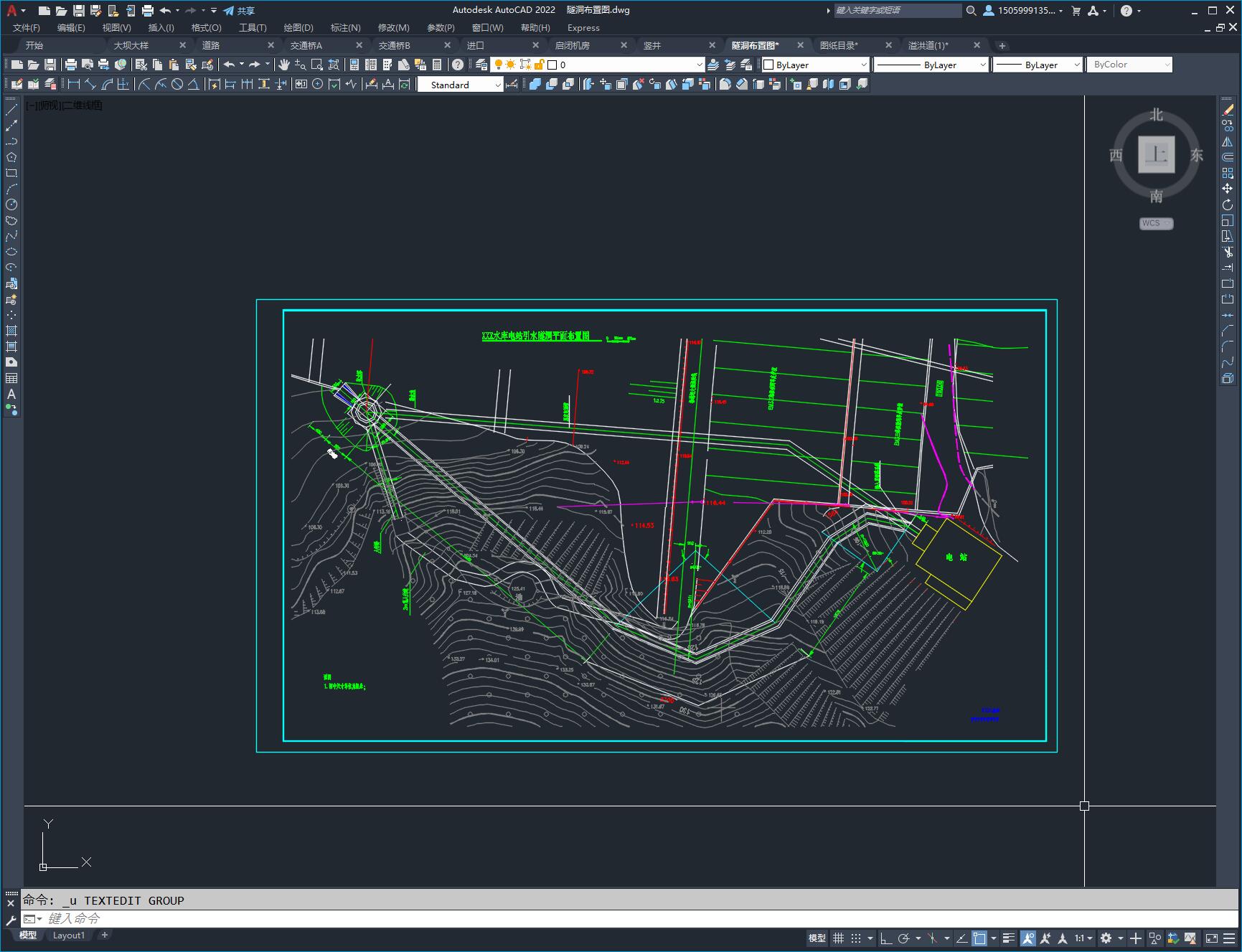
Task: Choose the Multiline Text tool
Action: tap(11, 394)
